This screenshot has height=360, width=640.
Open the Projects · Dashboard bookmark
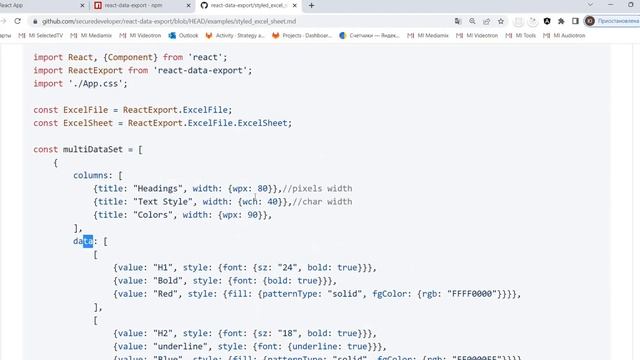tap(302, 36)
